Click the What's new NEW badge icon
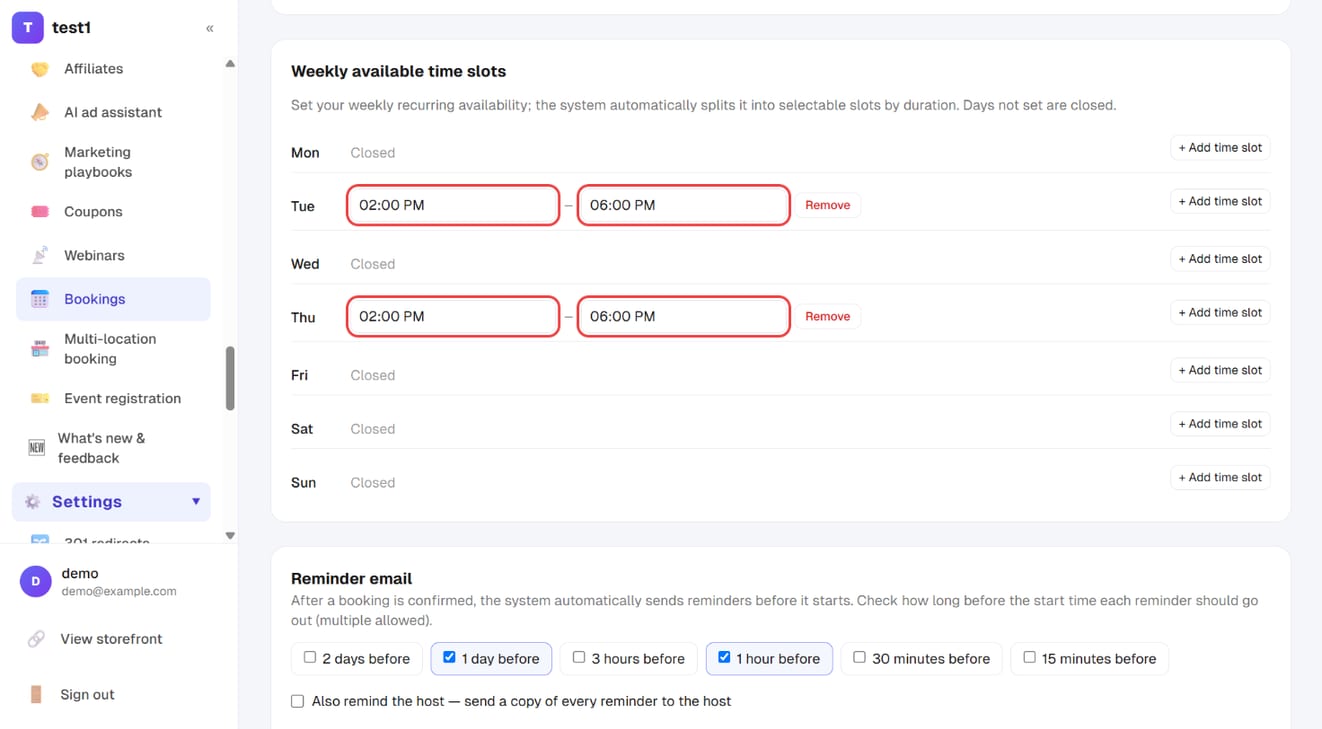This screenshot has height=729, width=1322. point(36,448)
